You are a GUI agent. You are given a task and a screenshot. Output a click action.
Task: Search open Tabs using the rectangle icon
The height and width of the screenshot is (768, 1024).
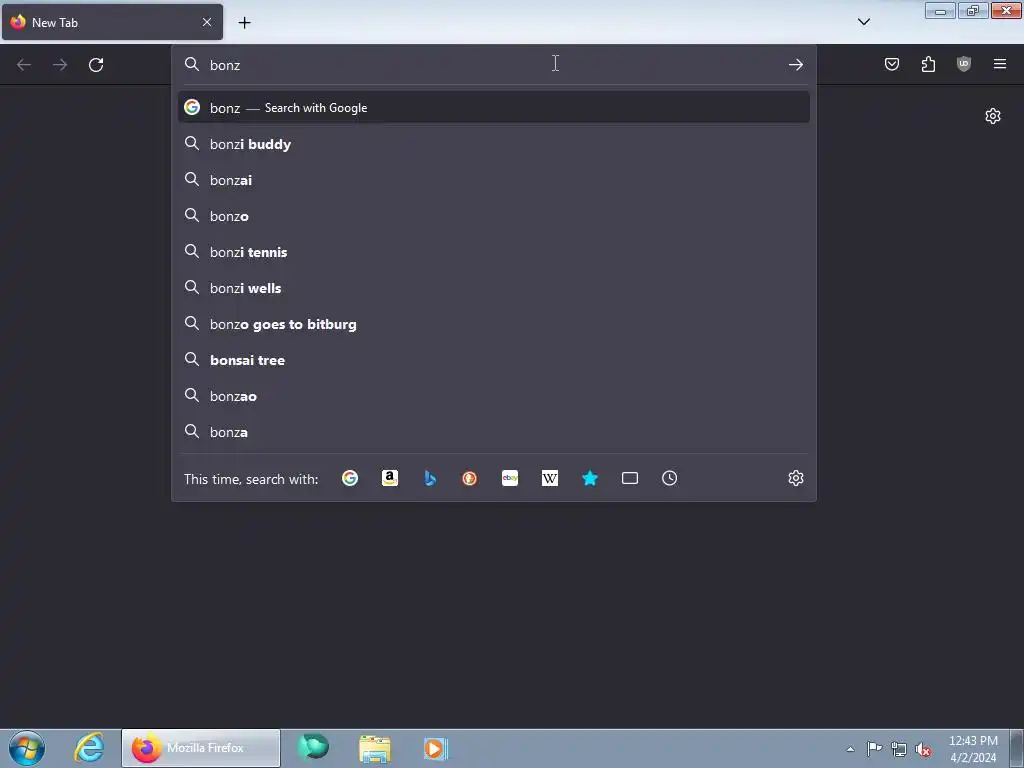(630, 478)
